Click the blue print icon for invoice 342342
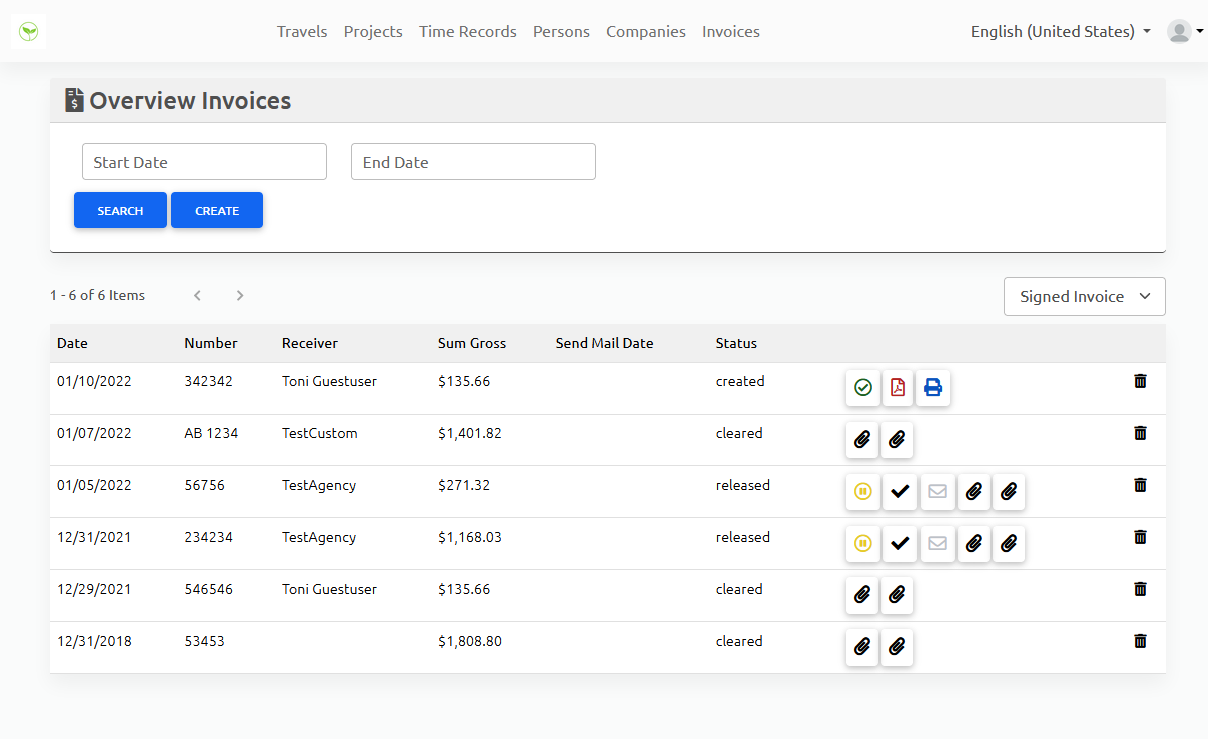 933,388
